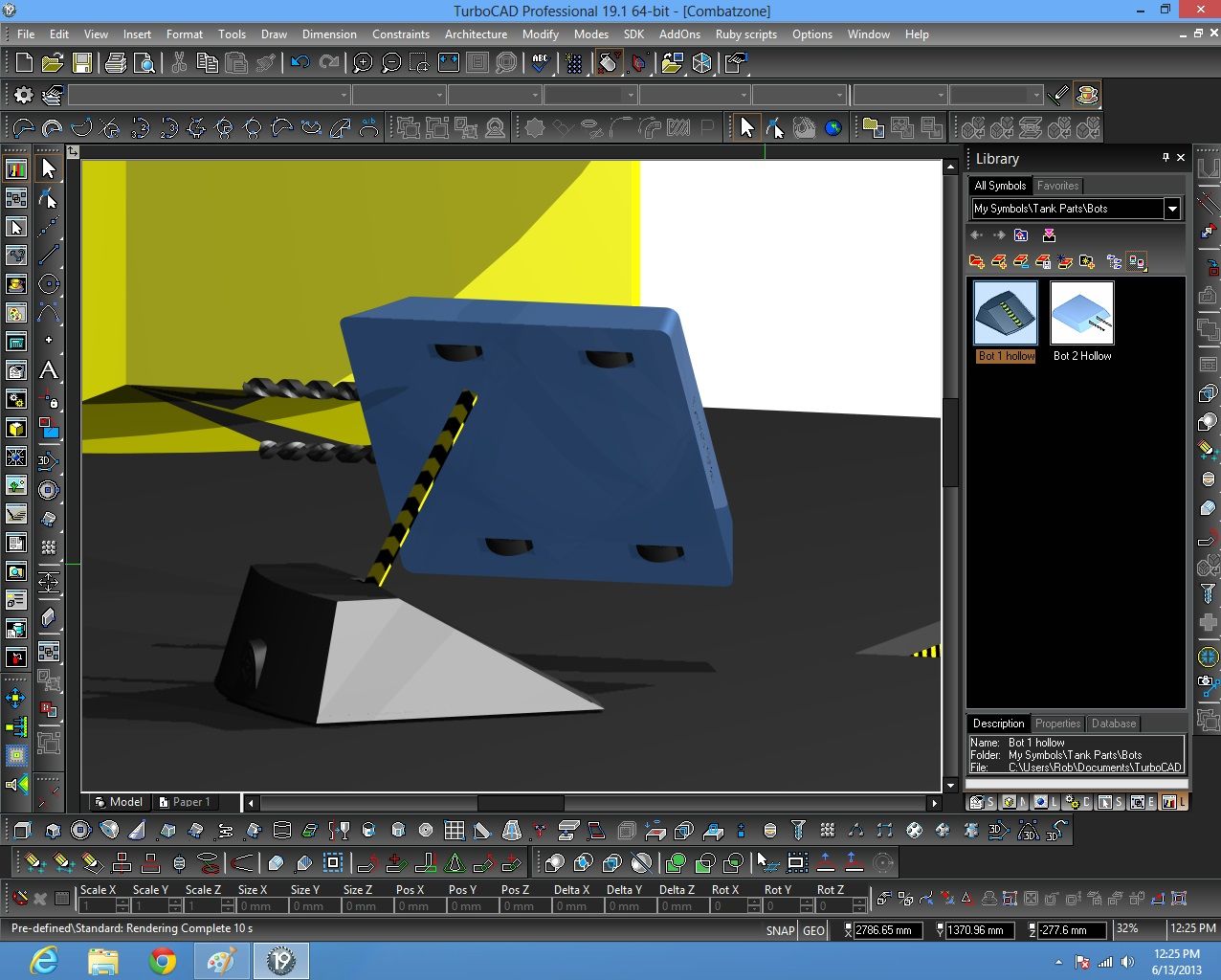
Task: Click the horizontal scrollbar below the viewport
Action: tap(521, 803)
